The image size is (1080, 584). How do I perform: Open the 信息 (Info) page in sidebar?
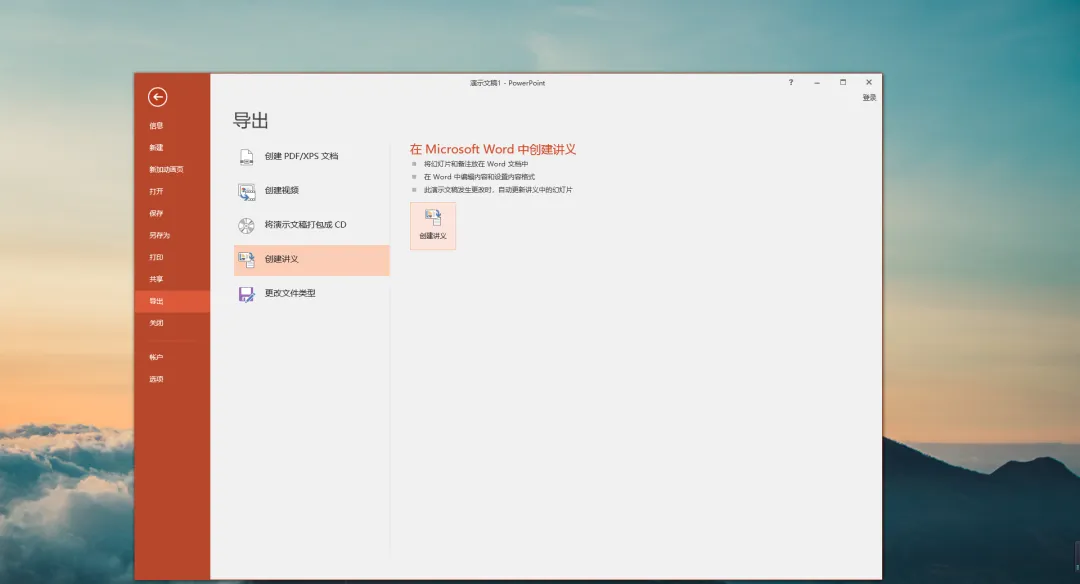[x=172, y=126]
